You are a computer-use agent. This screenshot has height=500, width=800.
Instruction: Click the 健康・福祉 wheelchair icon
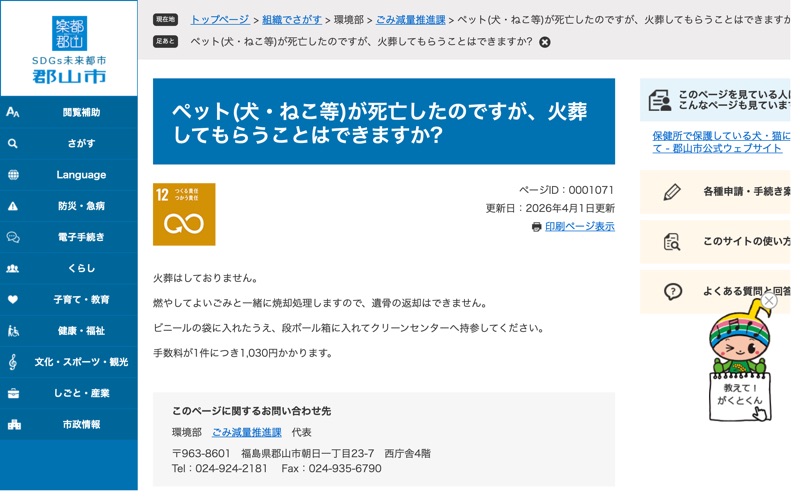click(13, 331)
